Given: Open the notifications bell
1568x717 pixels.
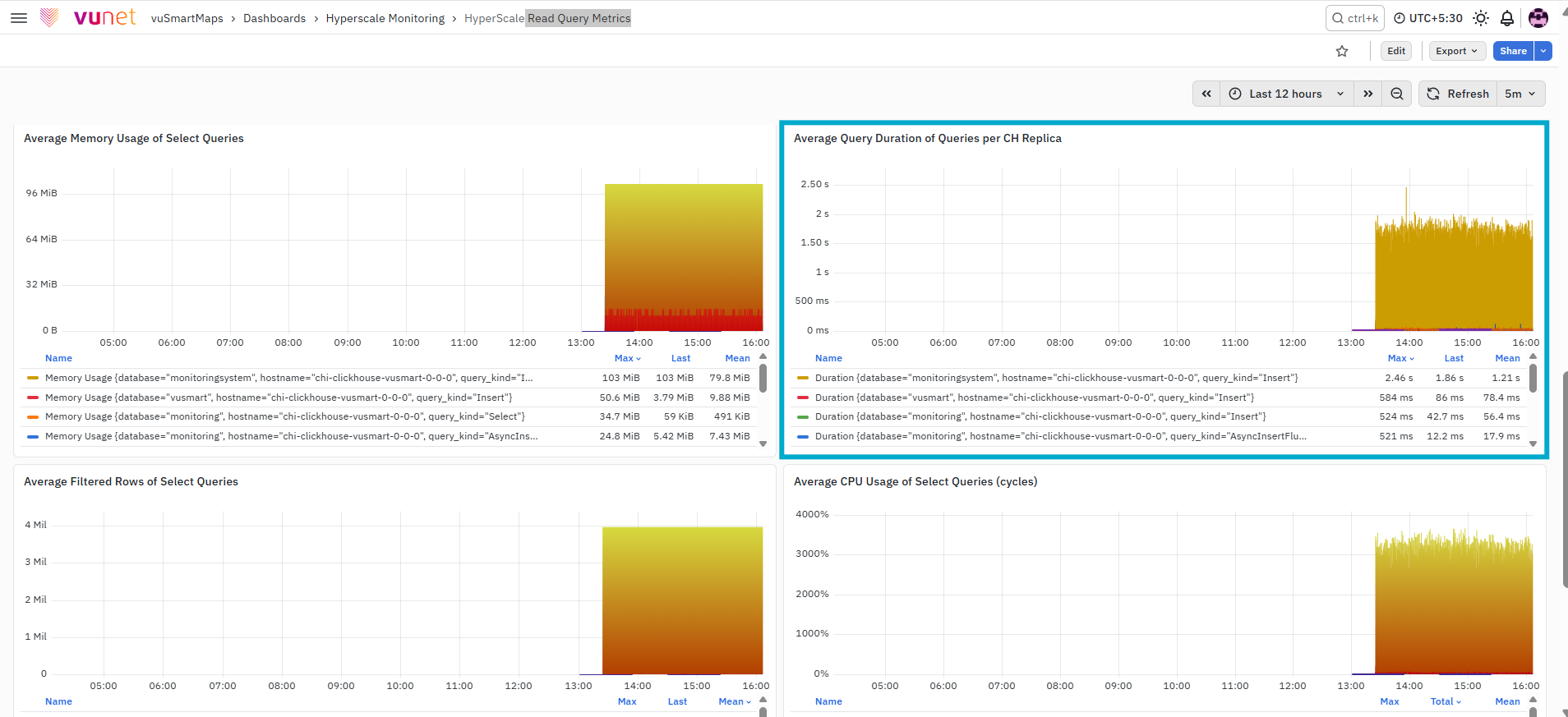Looking at the screenshot, I should [1507, 18].
